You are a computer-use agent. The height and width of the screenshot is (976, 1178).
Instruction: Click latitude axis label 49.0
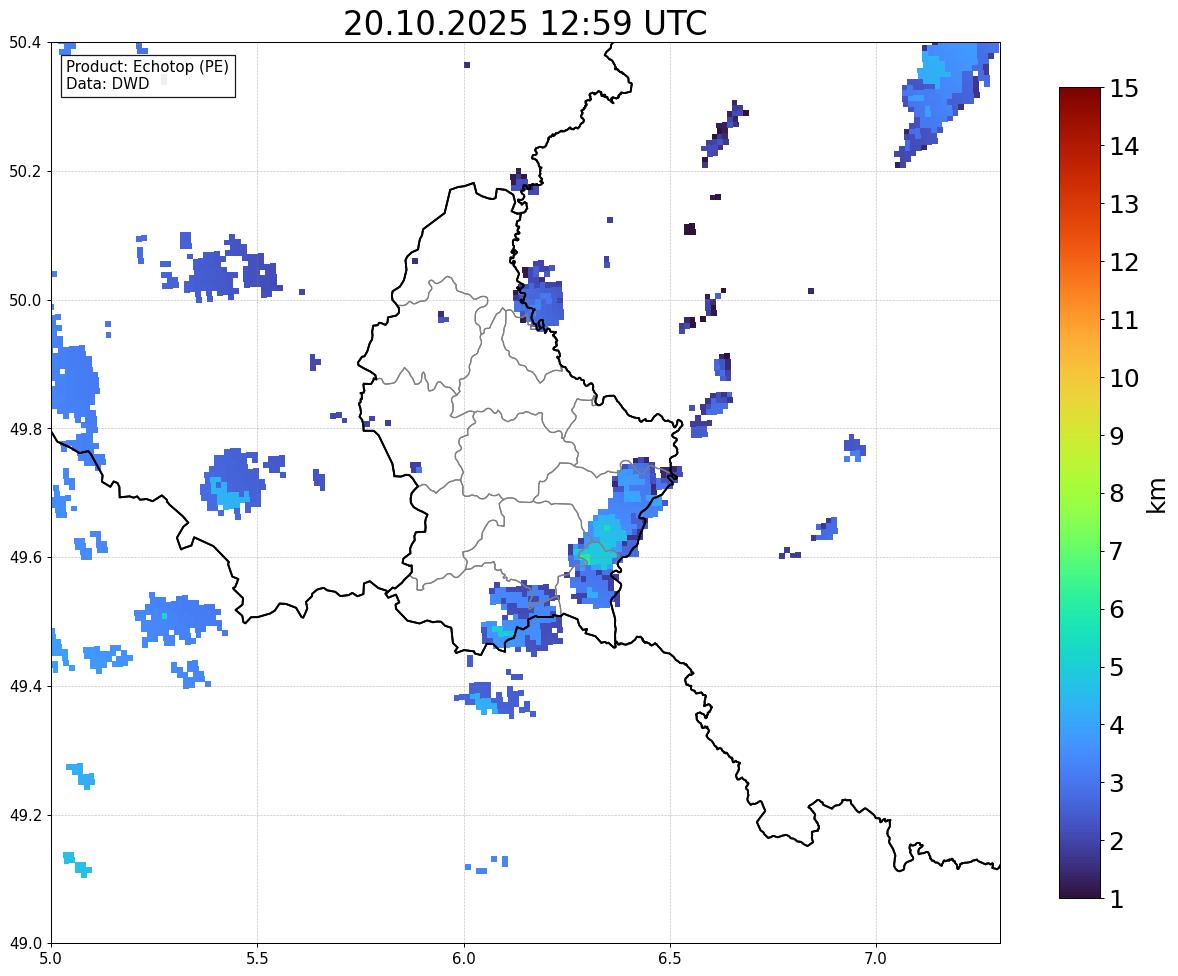25,944
